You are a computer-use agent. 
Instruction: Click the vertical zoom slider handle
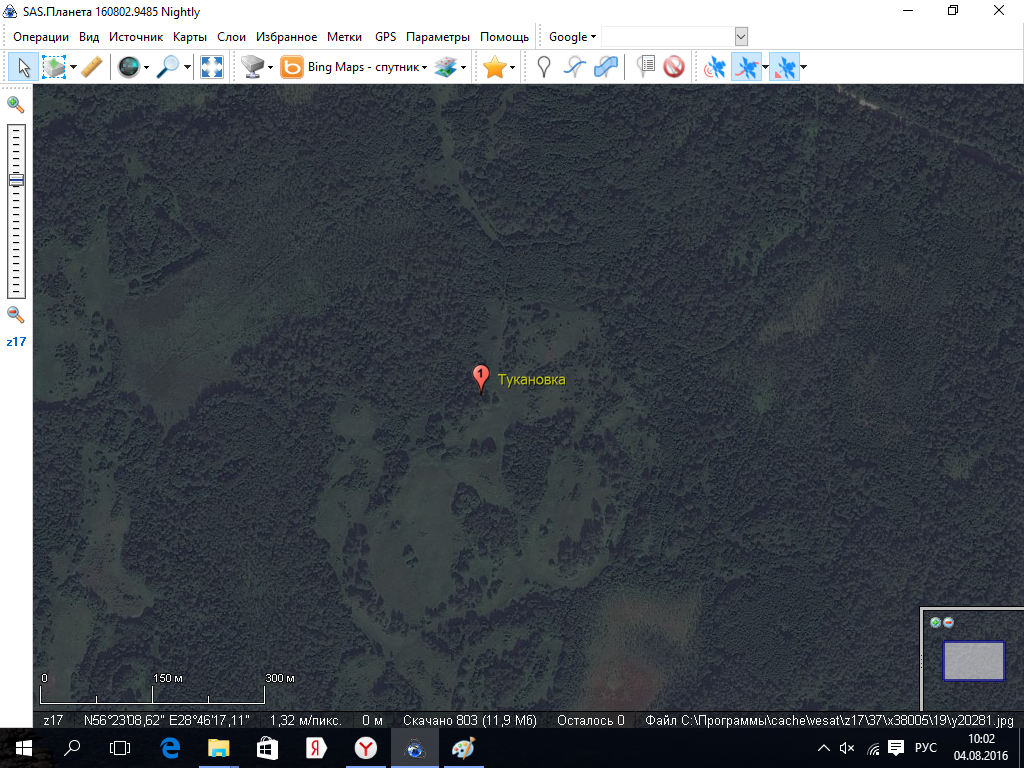pyautogui.click(x=16, y=180)
